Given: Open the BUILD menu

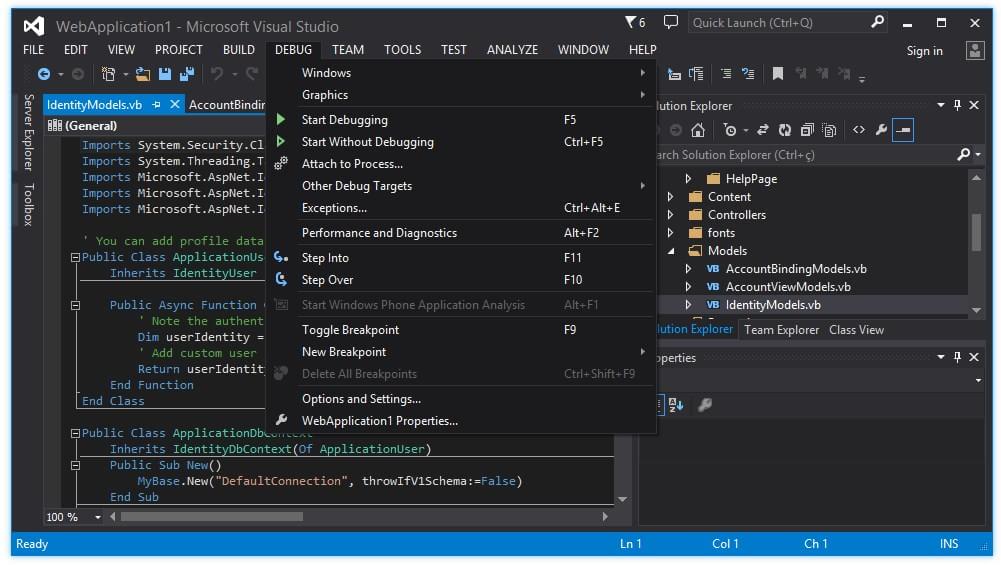Looking at the screenshot, I should pos(239,50).
